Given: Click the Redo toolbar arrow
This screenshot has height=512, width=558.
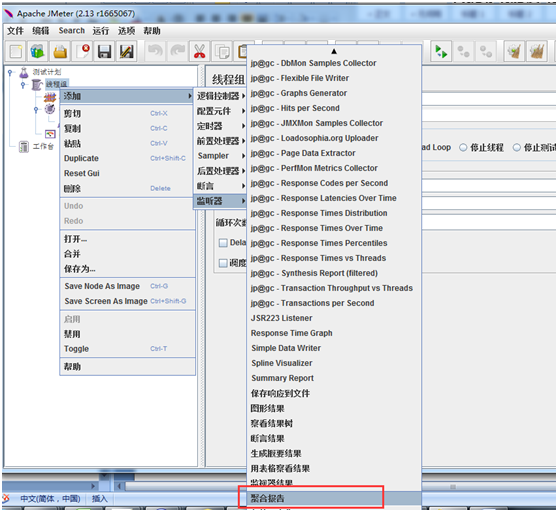Looking at the screenshot, I should (x=178, y=51).
